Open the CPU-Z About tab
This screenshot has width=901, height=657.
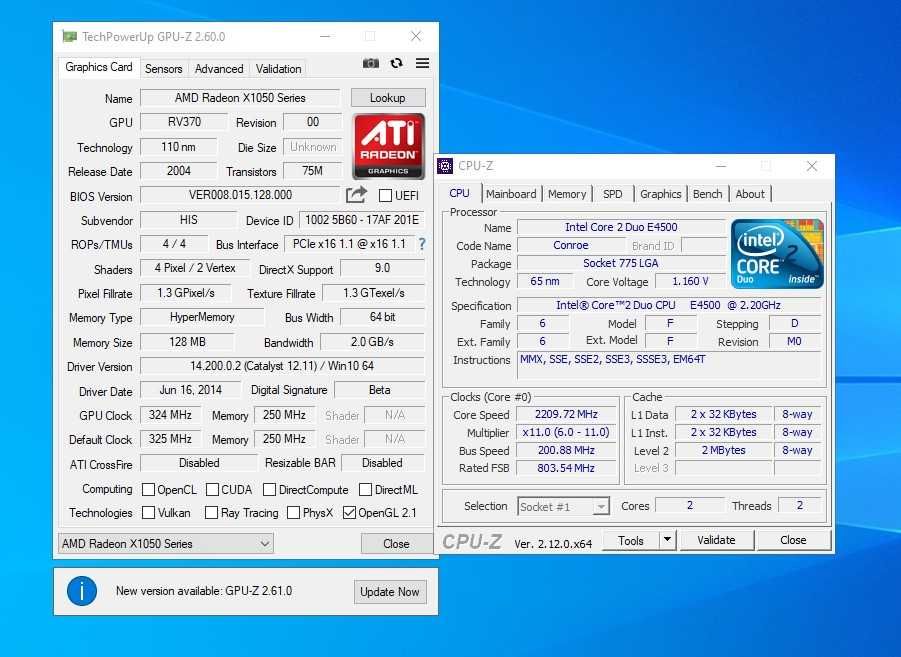[750, 194]
